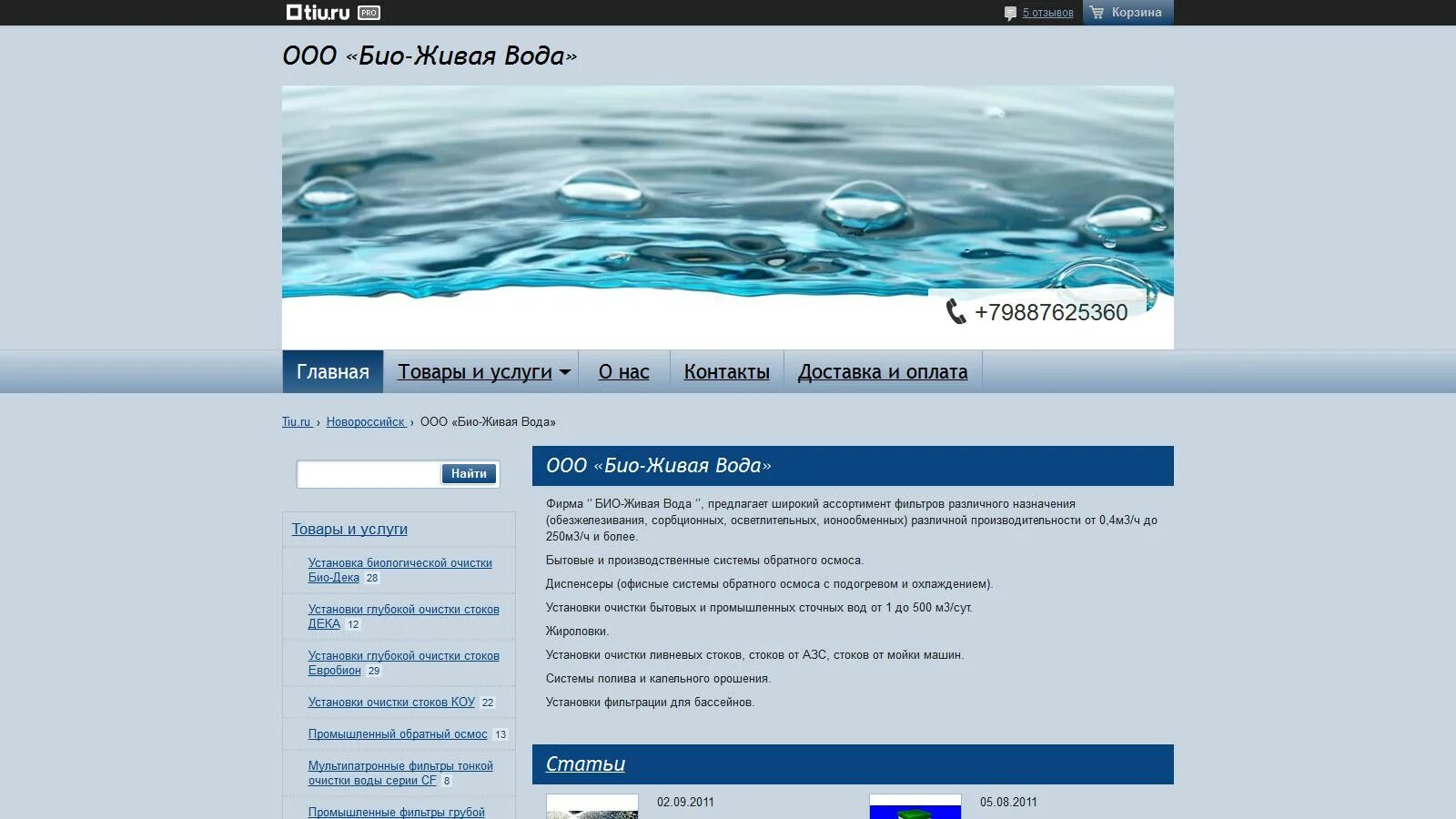Go to the Контакты page
Screen dimensions: 1456x819
[727, 371]
